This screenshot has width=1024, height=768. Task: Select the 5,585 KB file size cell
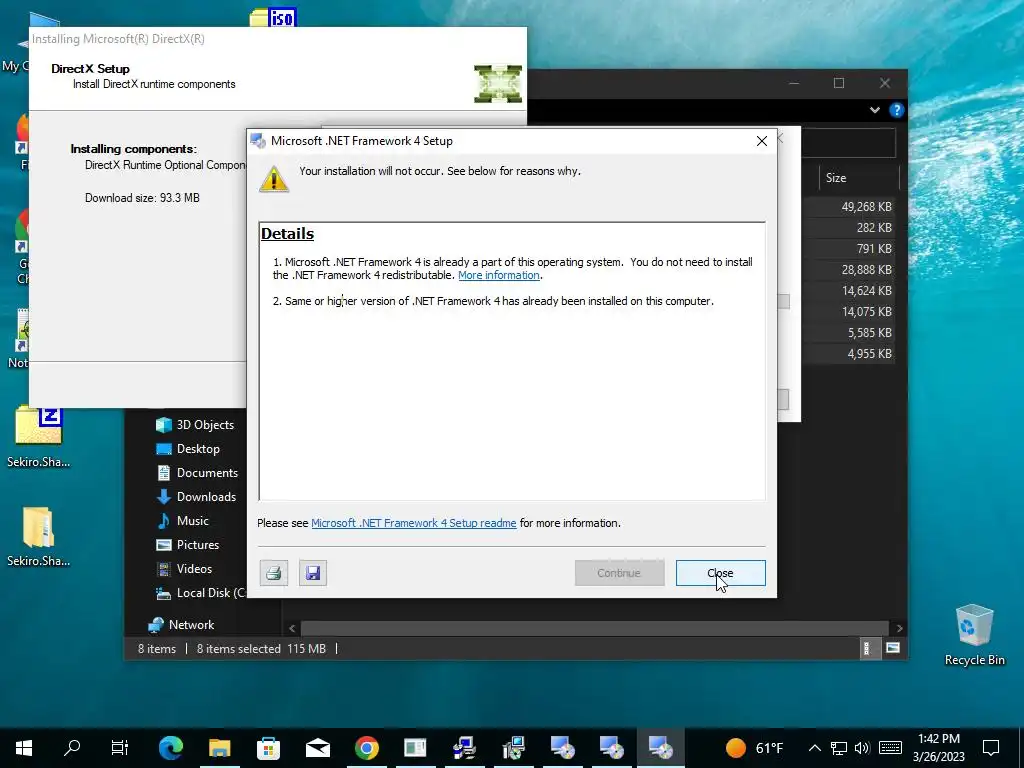click(x=869, y=333)
